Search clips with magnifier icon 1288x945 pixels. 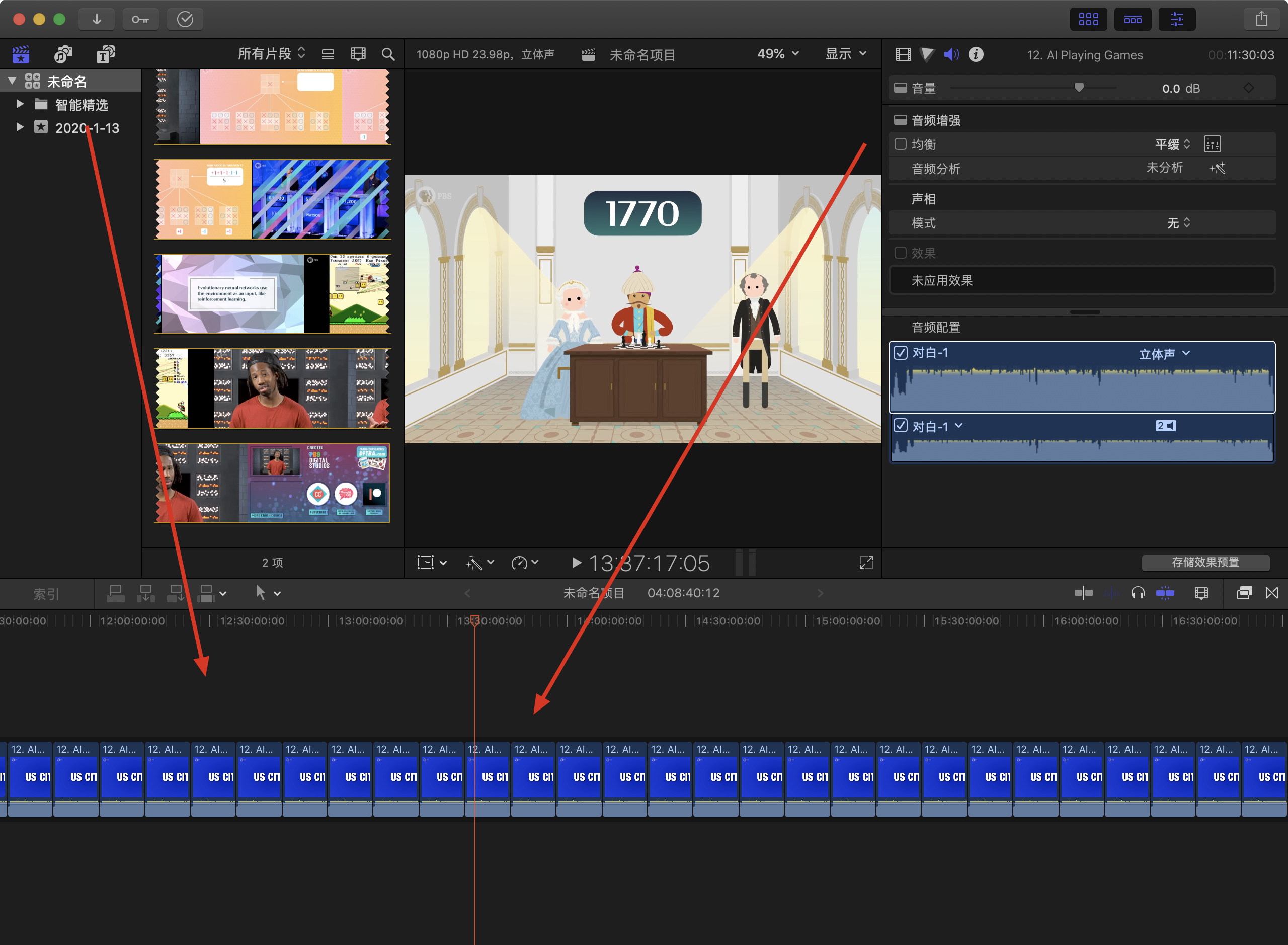pos(388,54)
